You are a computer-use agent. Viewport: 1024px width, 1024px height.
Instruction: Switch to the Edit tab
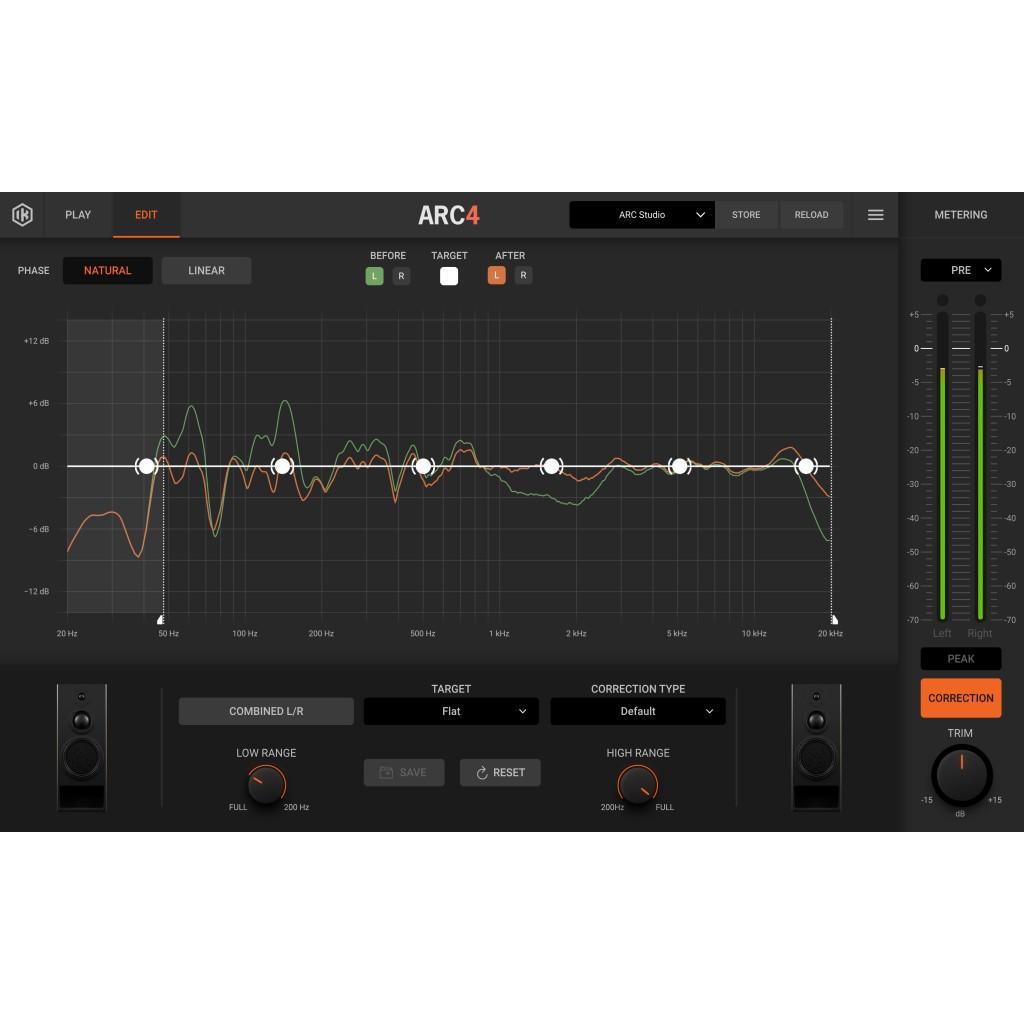[x=146, y=215]
